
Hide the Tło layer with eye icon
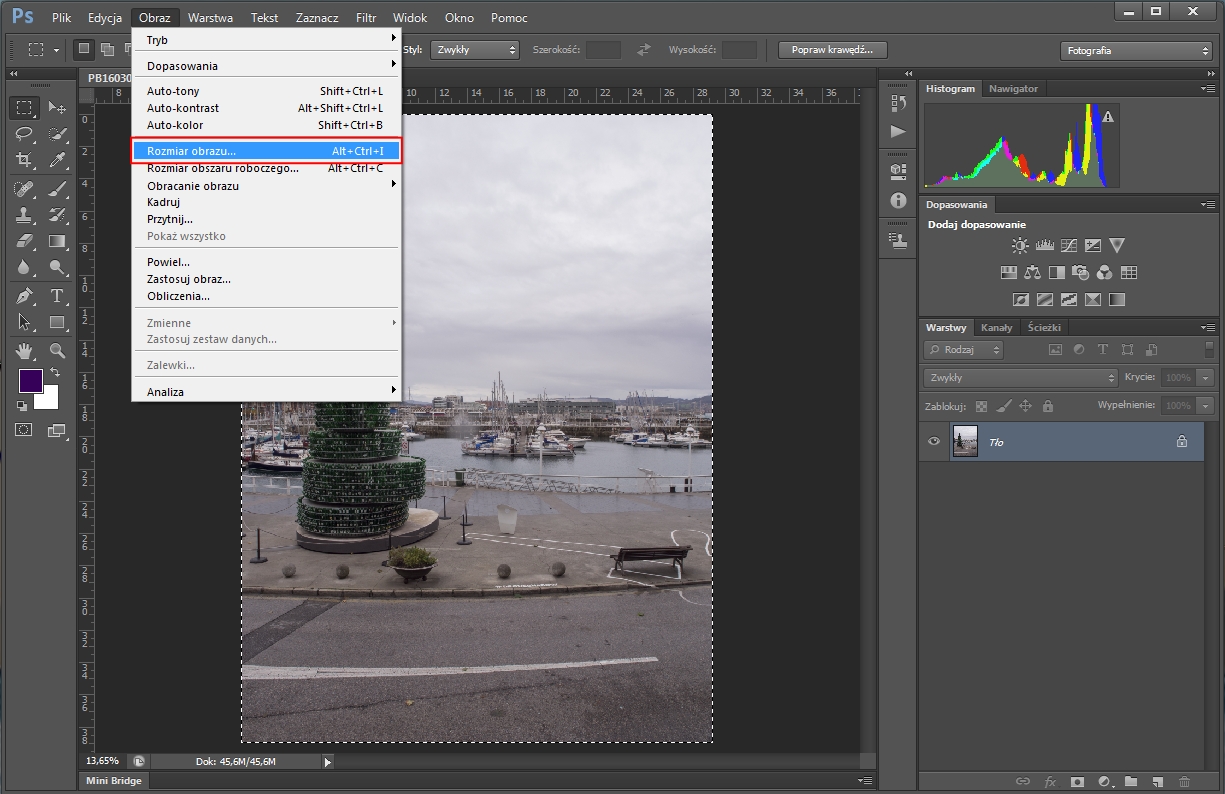click(934, 441)
